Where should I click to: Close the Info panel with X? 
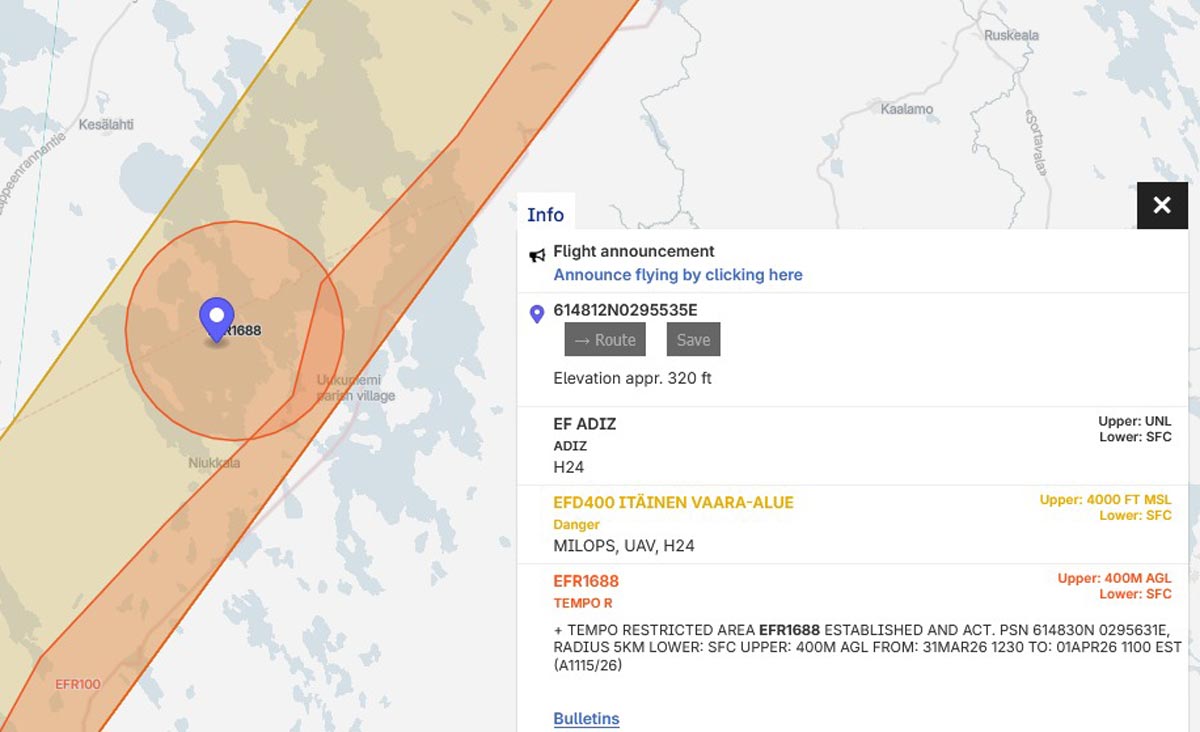1162,205
